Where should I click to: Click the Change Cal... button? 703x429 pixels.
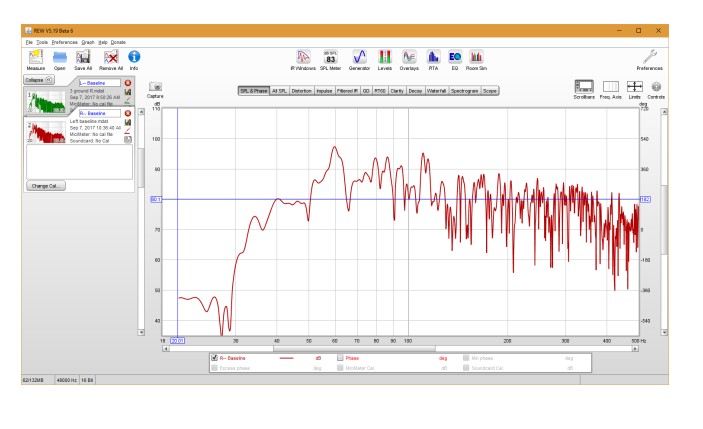46,186
